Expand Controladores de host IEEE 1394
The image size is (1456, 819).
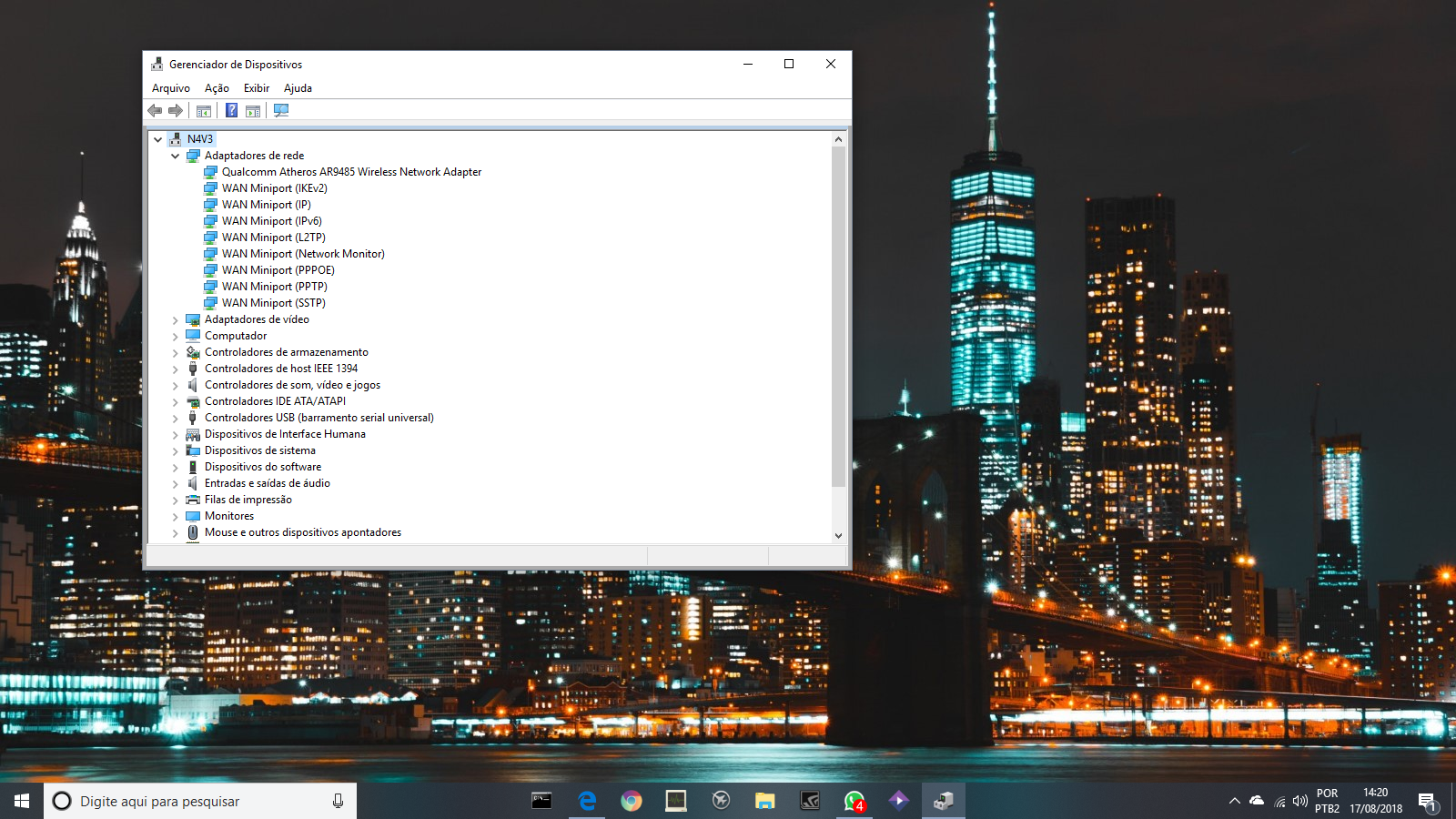coord(176,369)
